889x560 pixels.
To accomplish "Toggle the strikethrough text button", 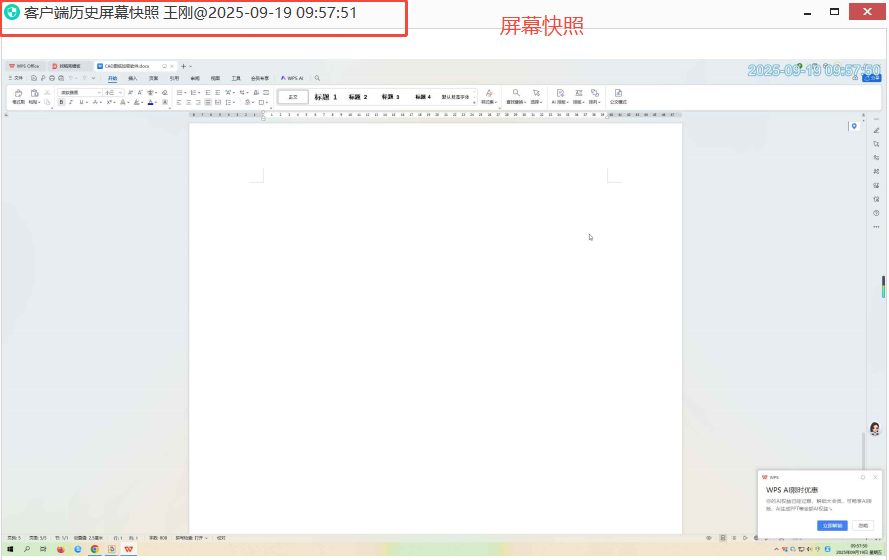I will click(95, 102).
